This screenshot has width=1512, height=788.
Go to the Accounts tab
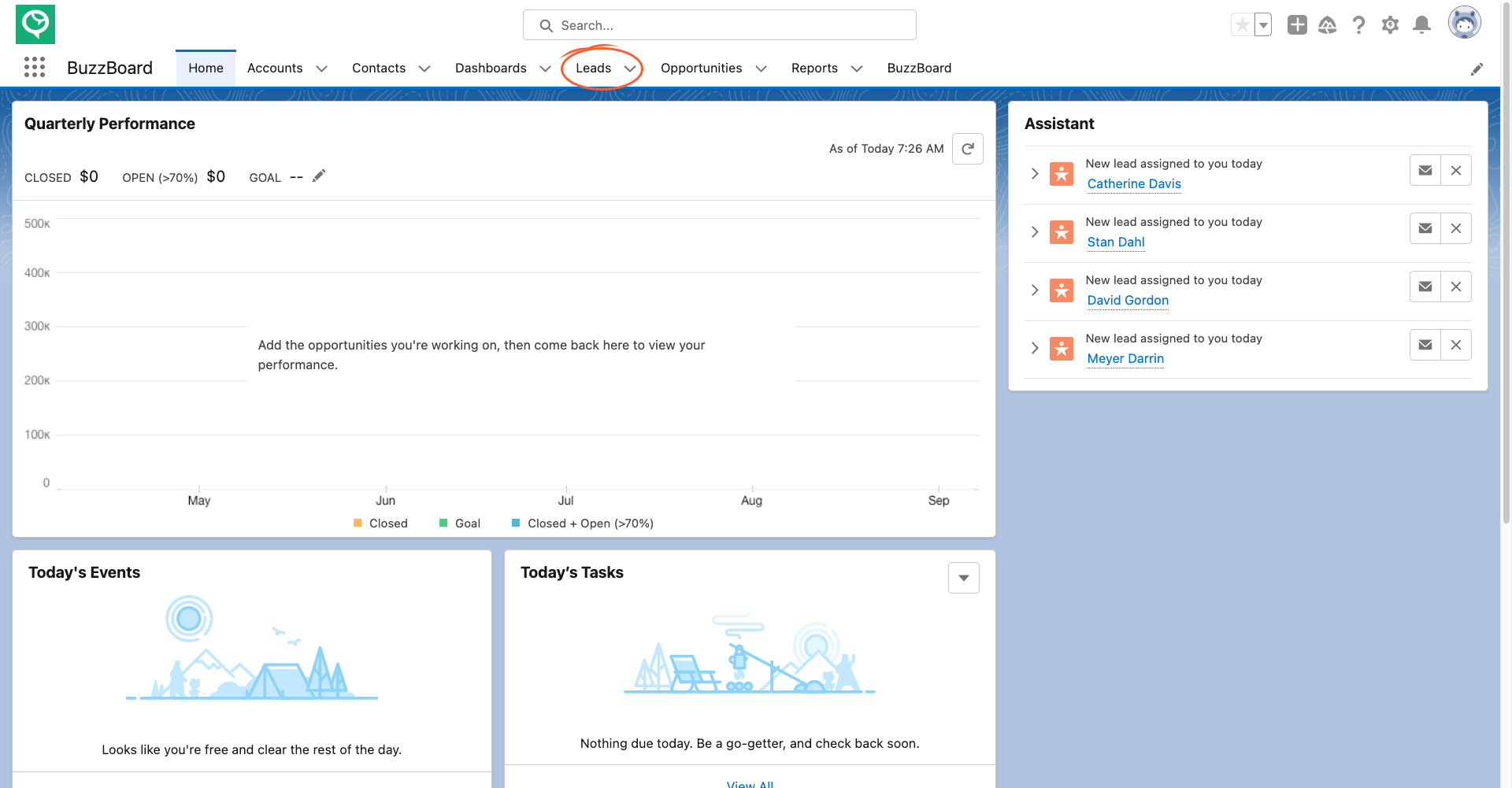(x=275, y=68)
